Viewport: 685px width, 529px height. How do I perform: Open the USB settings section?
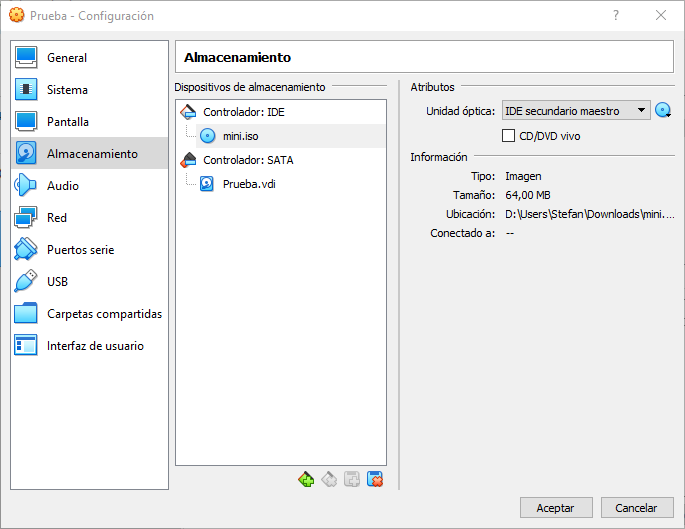pos(58,282)
